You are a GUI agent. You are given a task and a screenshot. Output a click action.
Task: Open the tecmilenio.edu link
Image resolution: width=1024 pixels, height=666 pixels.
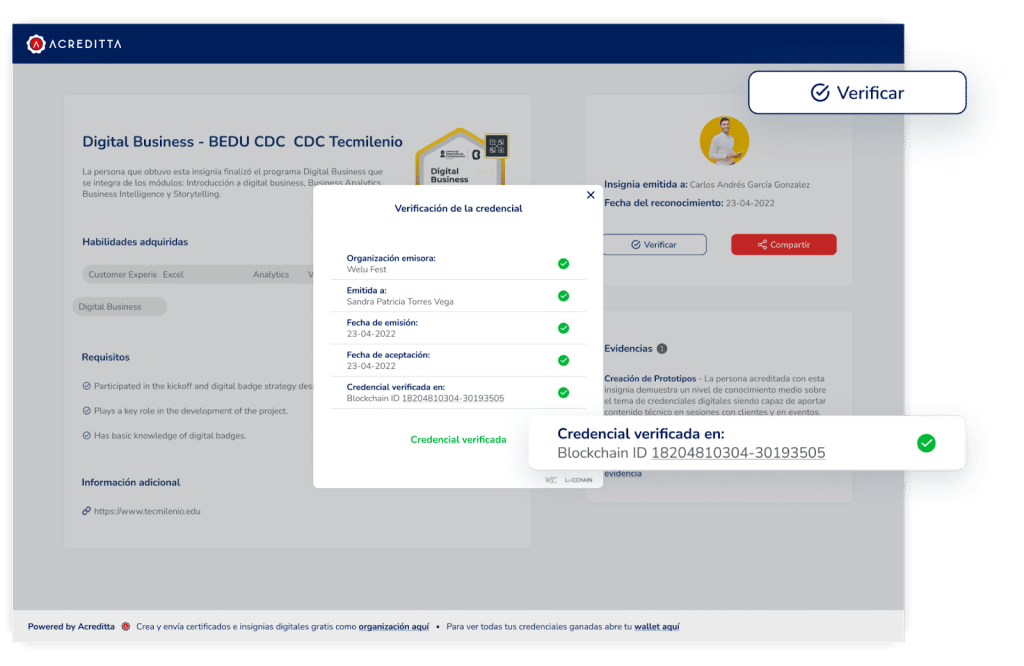[x=147, y=511]
